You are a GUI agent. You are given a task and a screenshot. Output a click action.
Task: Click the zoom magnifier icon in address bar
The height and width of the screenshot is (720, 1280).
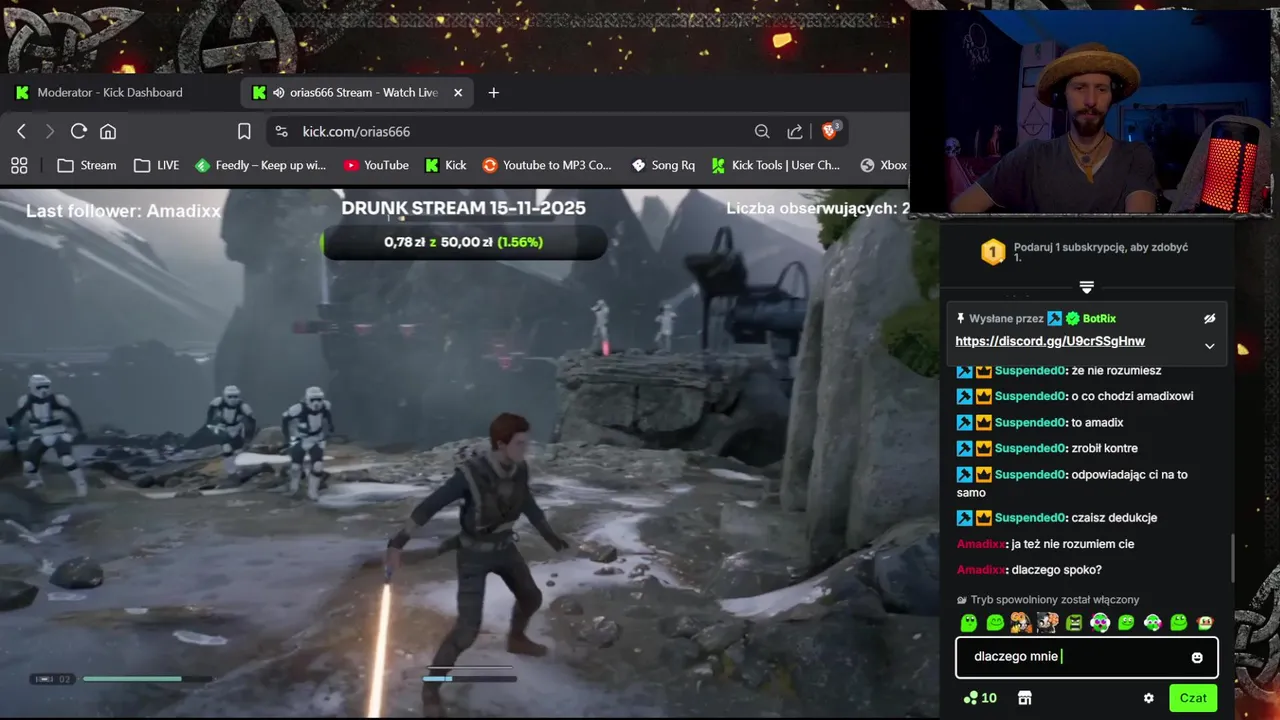pyautogui.click(x=762, y=131)
